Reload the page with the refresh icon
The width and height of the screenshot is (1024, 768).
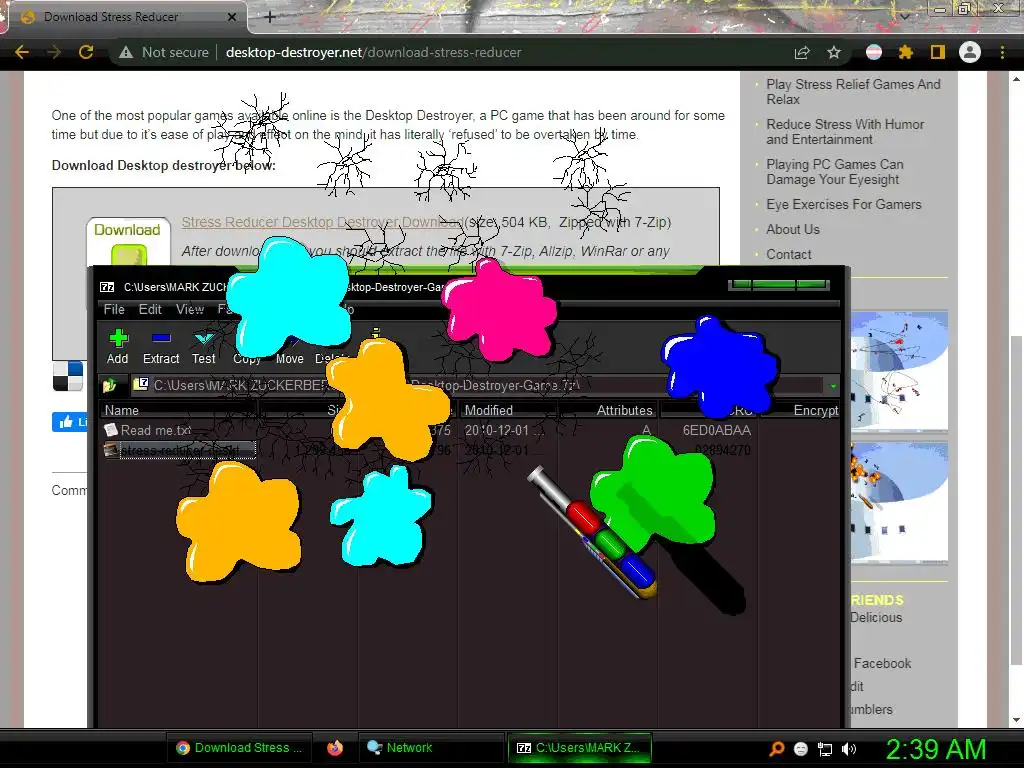click(86, 52)
